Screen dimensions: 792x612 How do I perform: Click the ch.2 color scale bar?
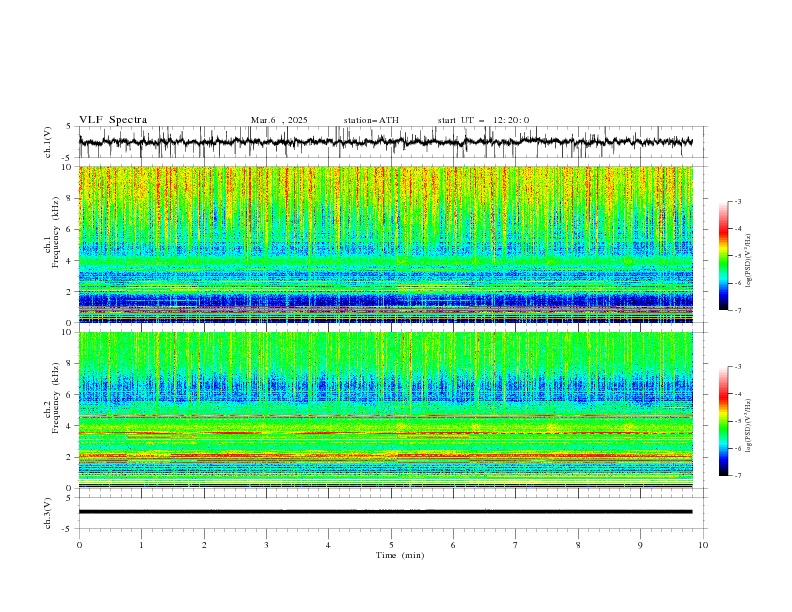pyautogui.click(x=724, y=421)
